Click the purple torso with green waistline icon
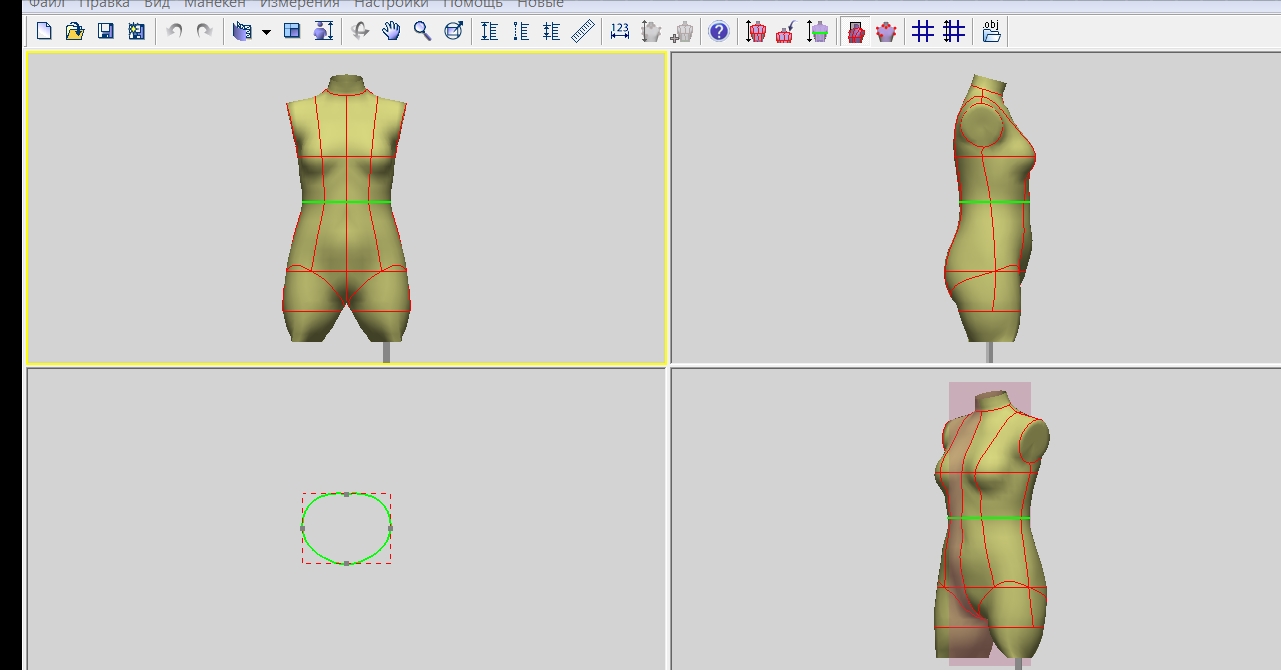Viewport: 1281px width, 670px height. pos(818,31)
